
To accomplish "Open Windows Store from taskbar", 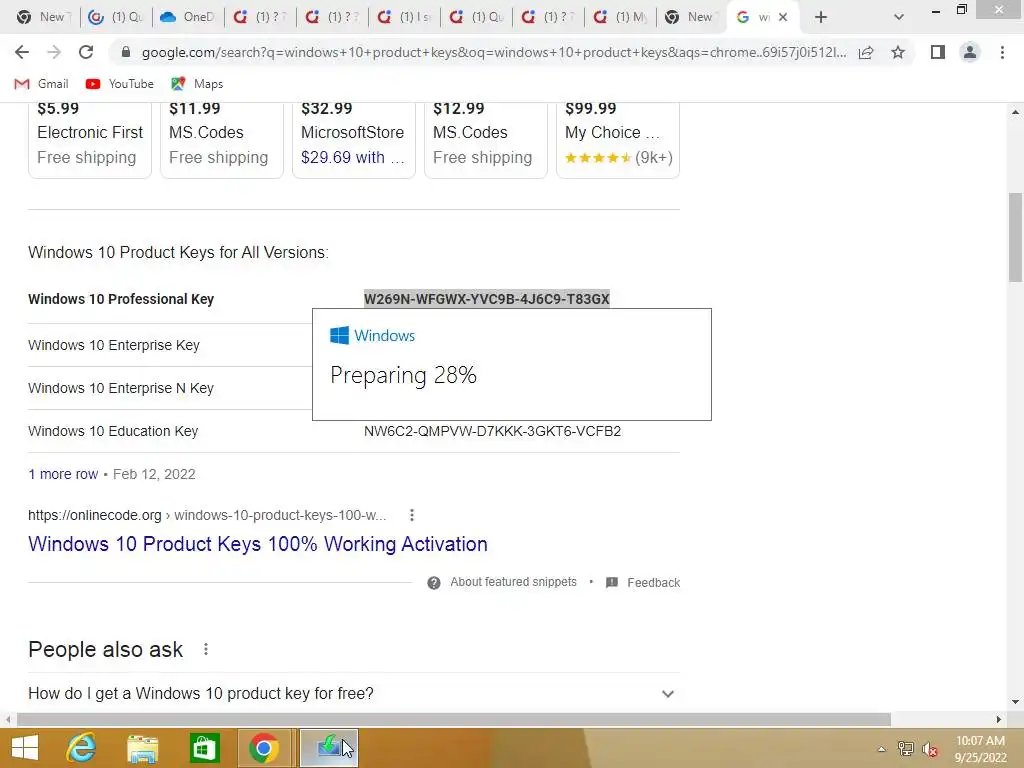I will (204, 748).
